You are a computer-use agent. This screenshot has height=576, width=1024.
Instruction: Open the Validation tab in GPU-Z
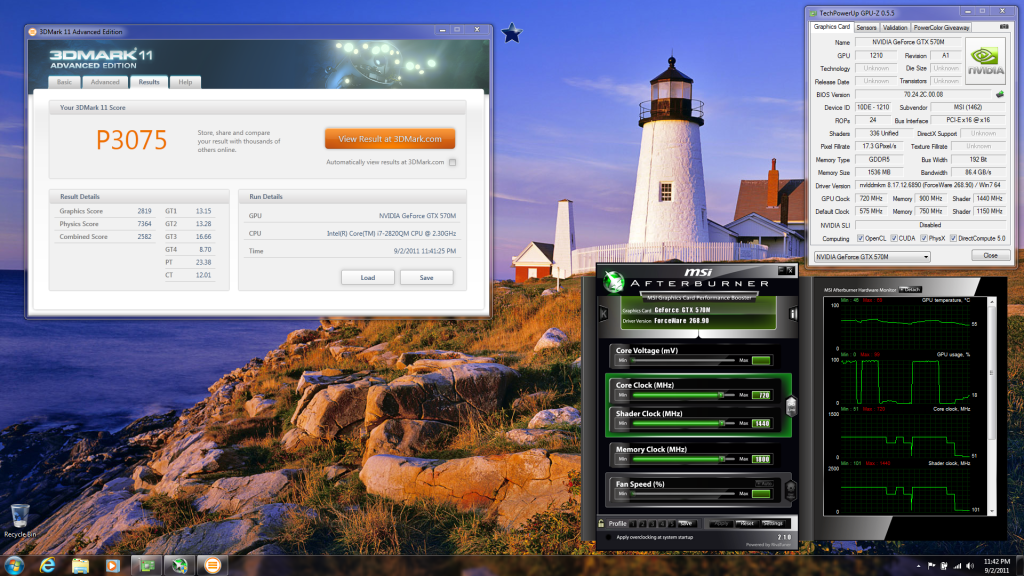(895, 27)
